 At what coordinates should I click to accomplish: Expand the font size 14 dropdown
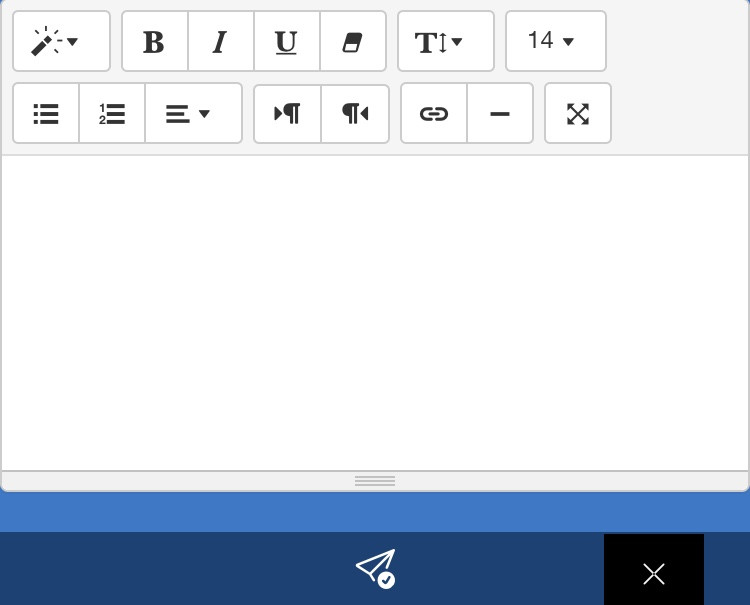[x=555, y=42]
